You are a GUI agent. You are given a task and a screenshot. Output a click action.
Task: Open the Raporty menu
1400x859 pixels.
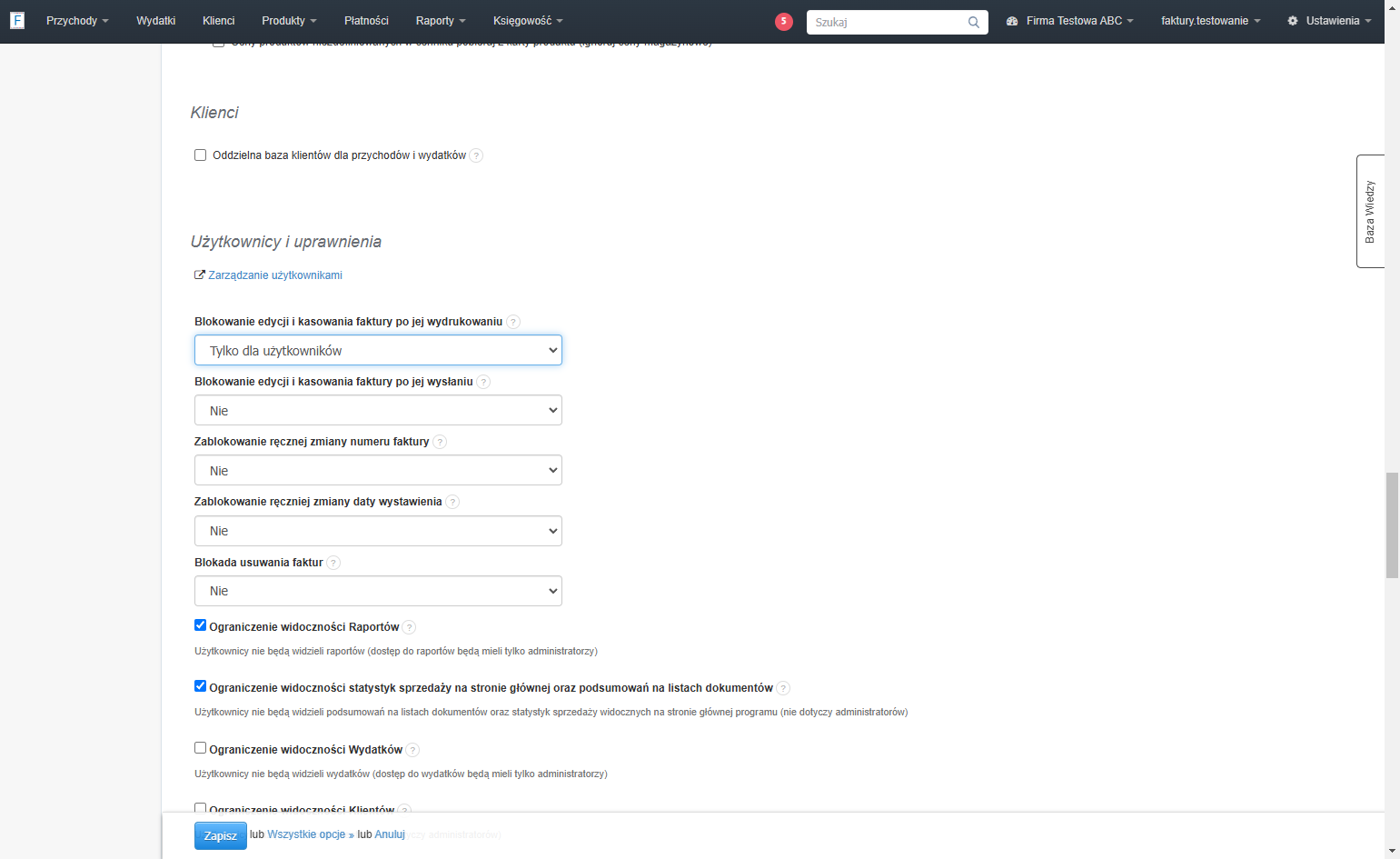pyautogui.click(x=441, y=21)
